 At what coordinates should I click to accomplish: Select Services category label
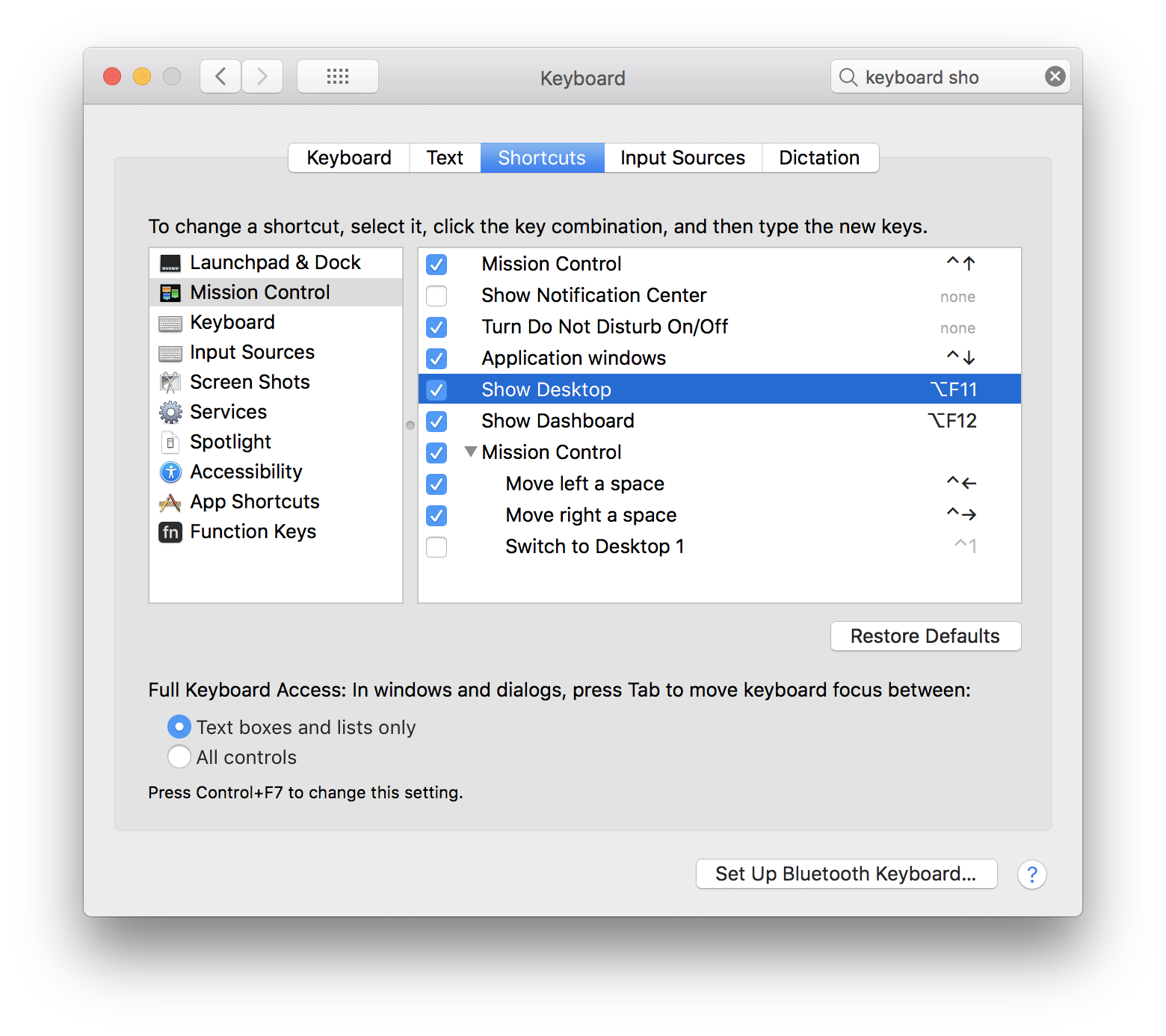point(228,412)
